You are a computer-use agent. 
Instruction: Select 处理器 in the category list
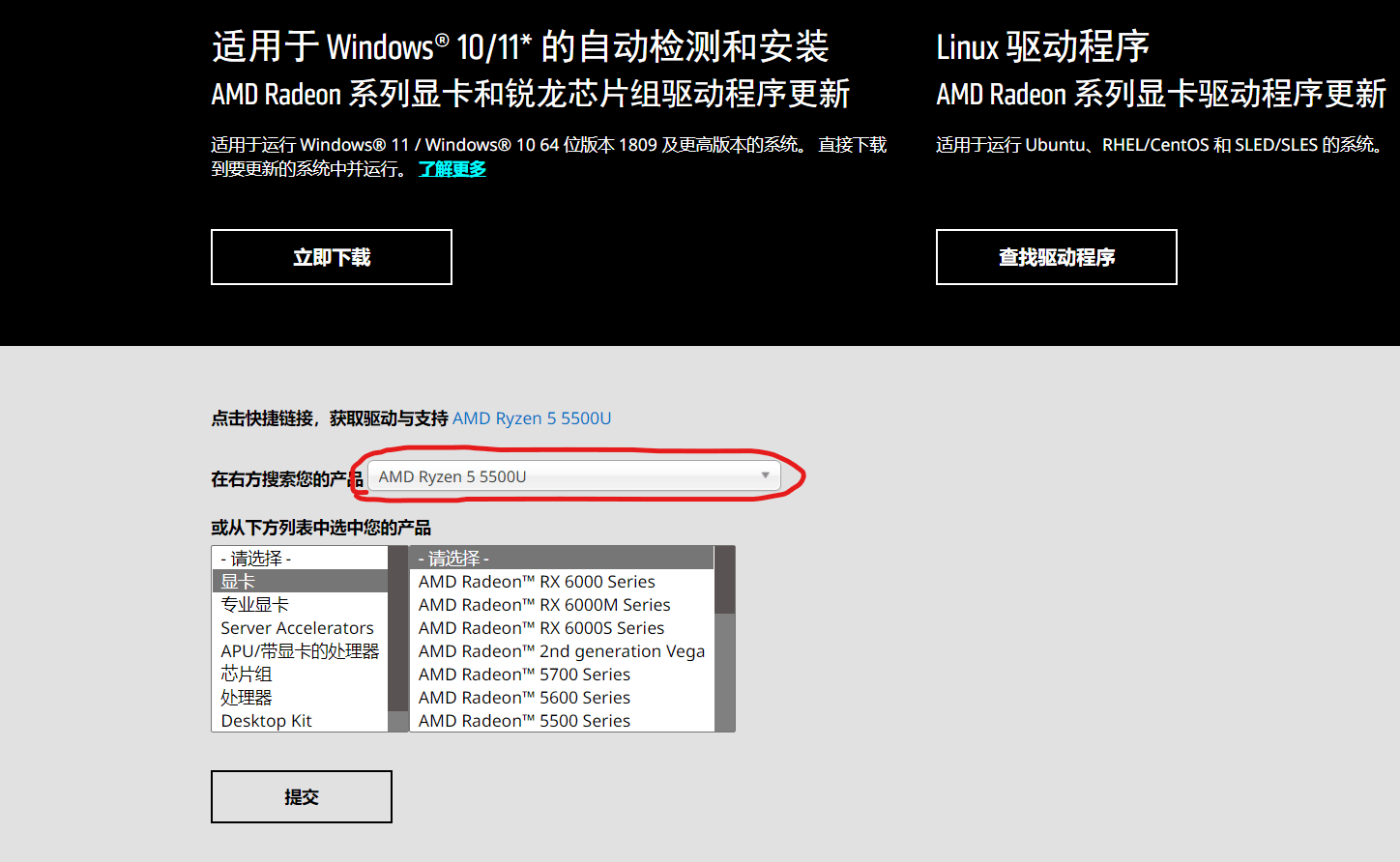[300, 697]
